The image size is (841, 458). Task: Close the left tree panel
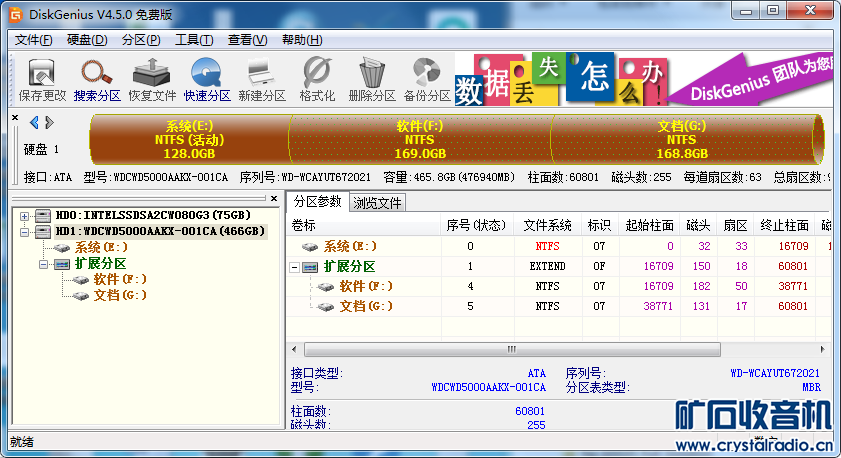(x=274, y=198)
